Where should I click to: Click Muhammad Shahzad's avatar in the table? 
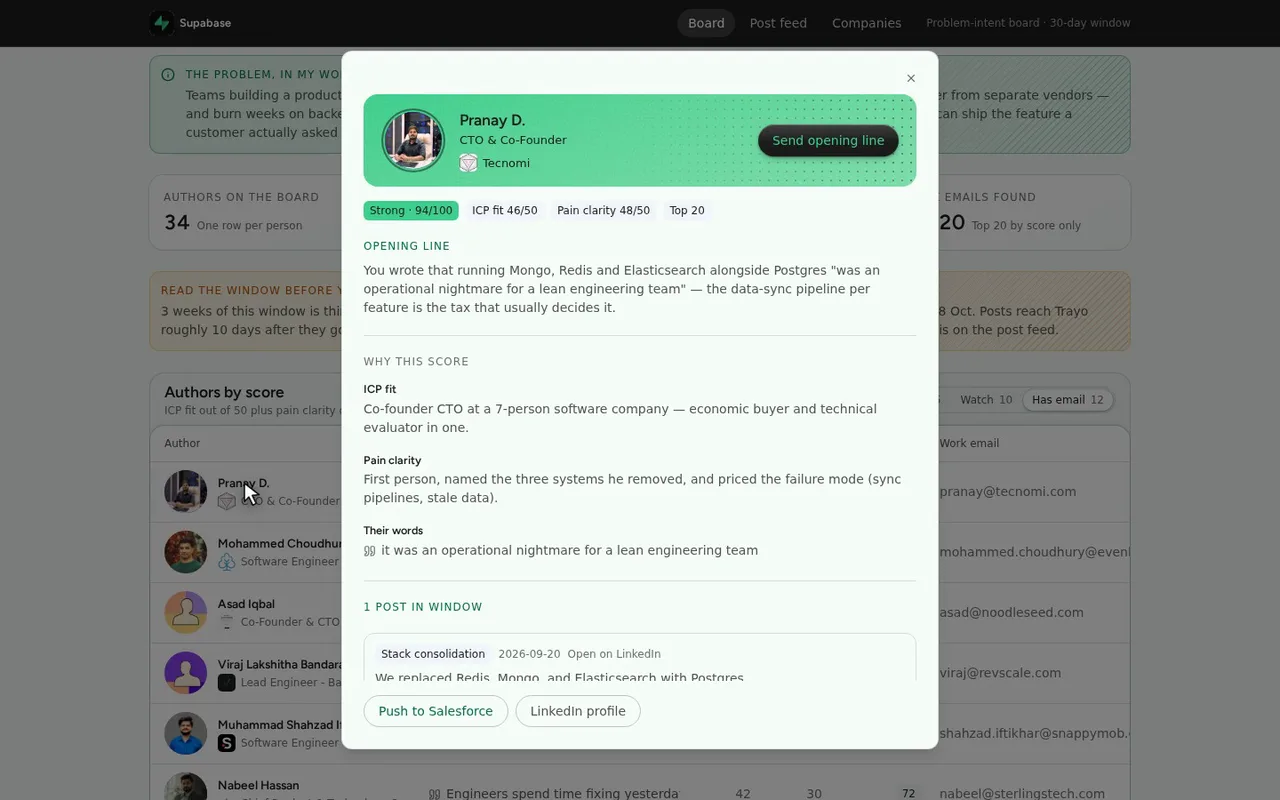[x=186, y=734]
